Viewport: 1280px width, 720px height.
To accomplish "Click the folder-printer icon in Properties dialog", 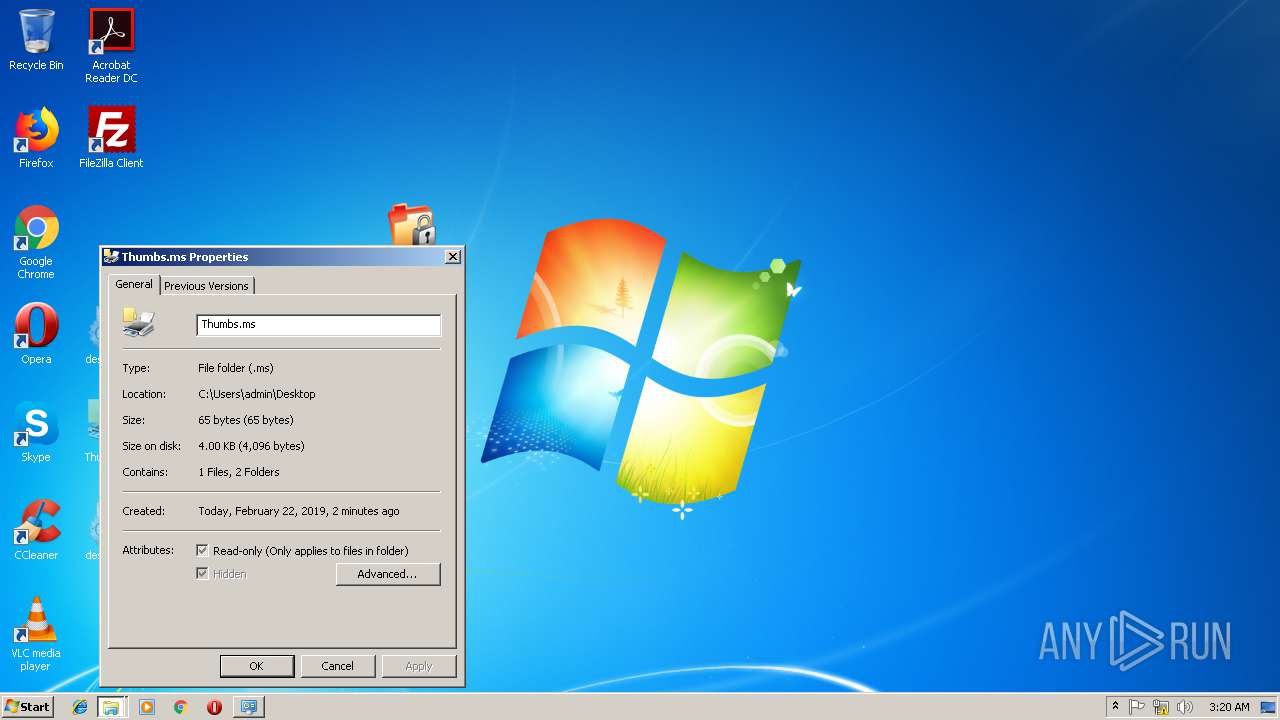I will (139, 322).
